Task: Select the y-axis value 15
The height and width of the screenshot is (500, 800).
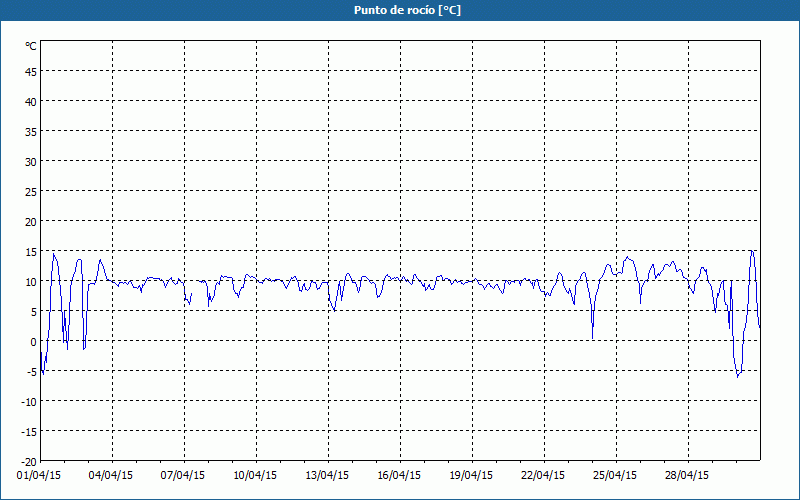Action: [31, 252]
